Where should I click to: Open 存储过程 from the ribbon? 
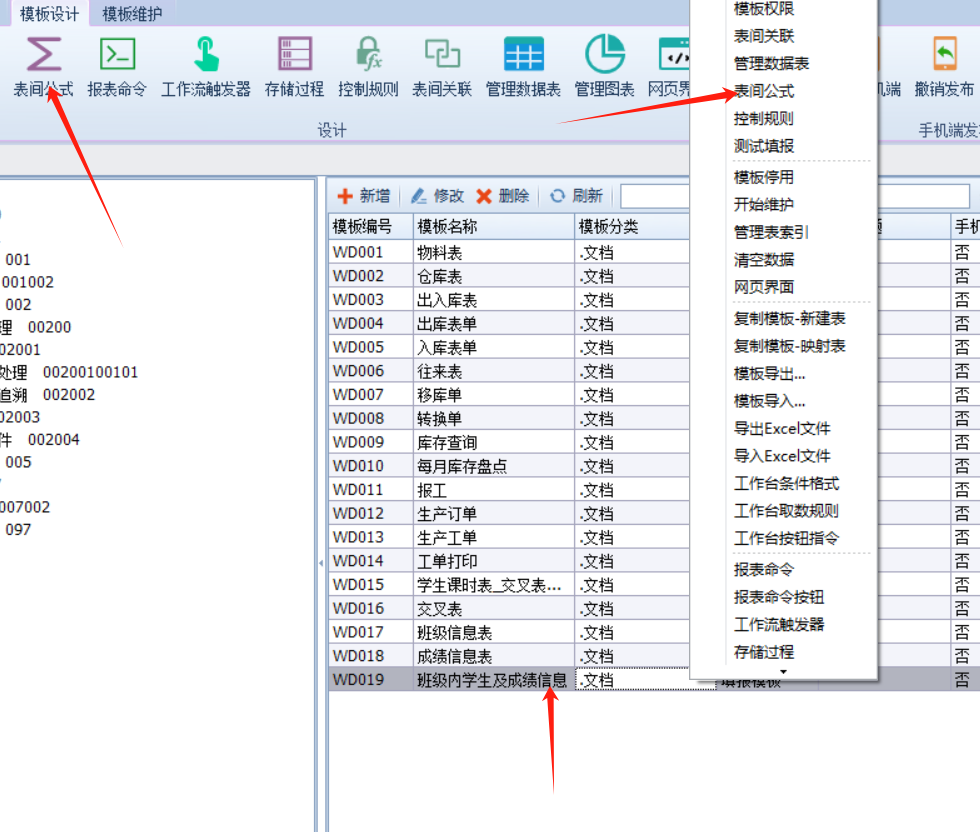pyautogui.click(x=294, y=55)
